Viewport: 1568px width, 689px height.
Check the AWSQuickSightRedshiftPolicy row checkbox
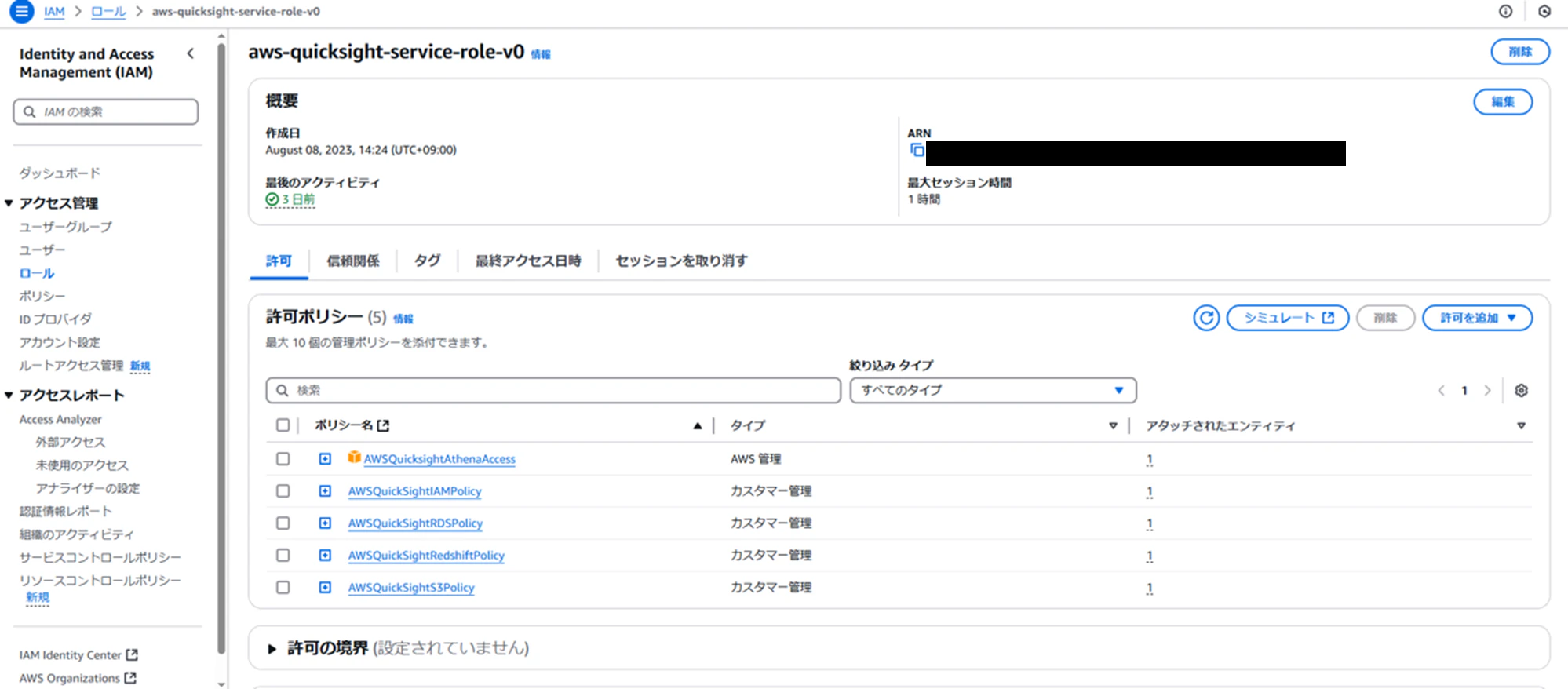(283, 556)
